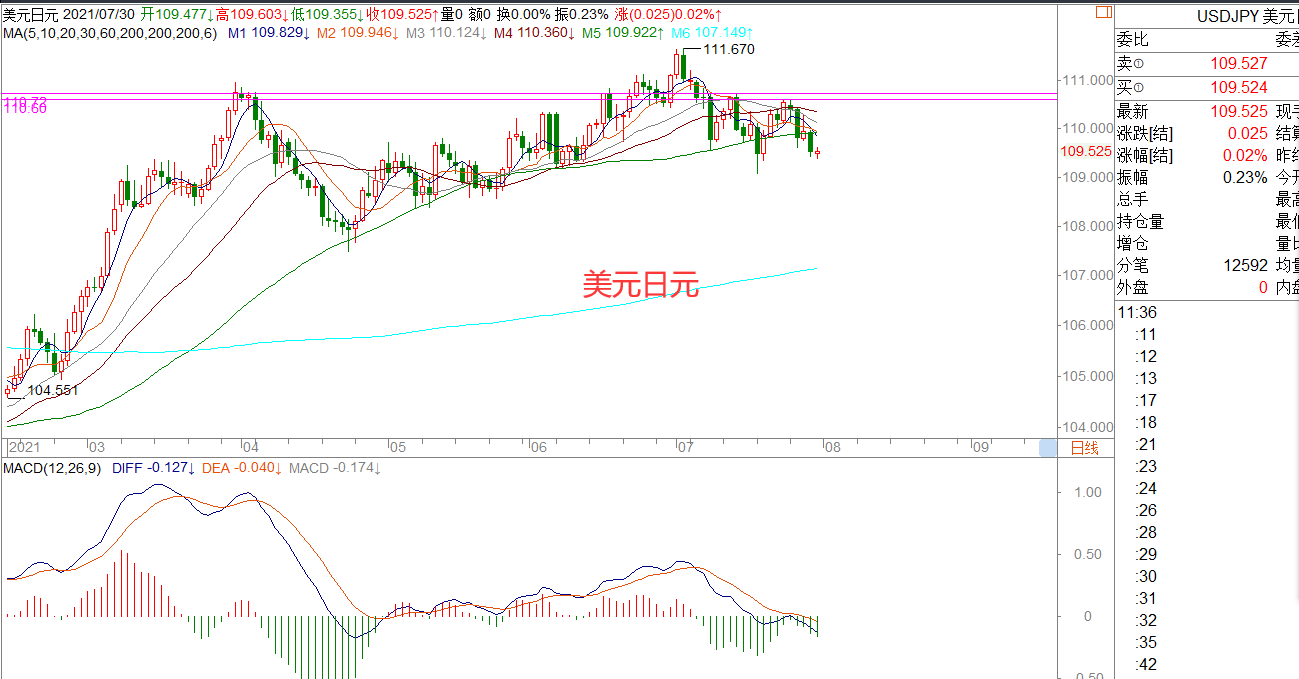This screenshot has height=679, width=1299.
Task: Click the USDJPY 美元 quote panel header
Action: click(x=1248, y=16)
